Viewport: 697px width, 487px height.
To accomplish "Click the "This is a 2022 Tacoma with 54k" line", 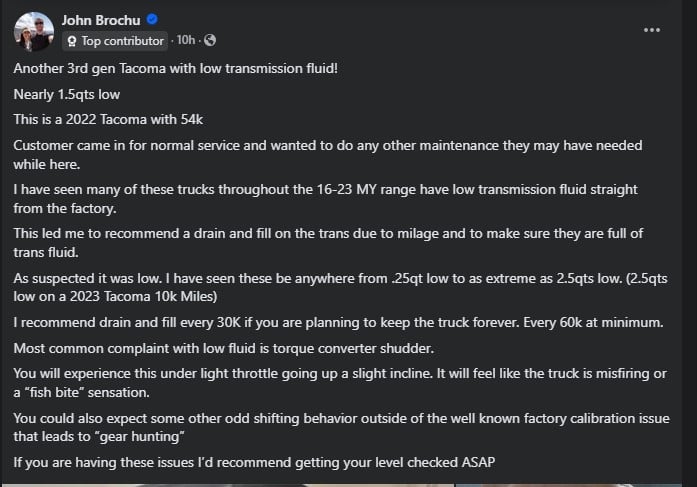I will pos(109,120).
